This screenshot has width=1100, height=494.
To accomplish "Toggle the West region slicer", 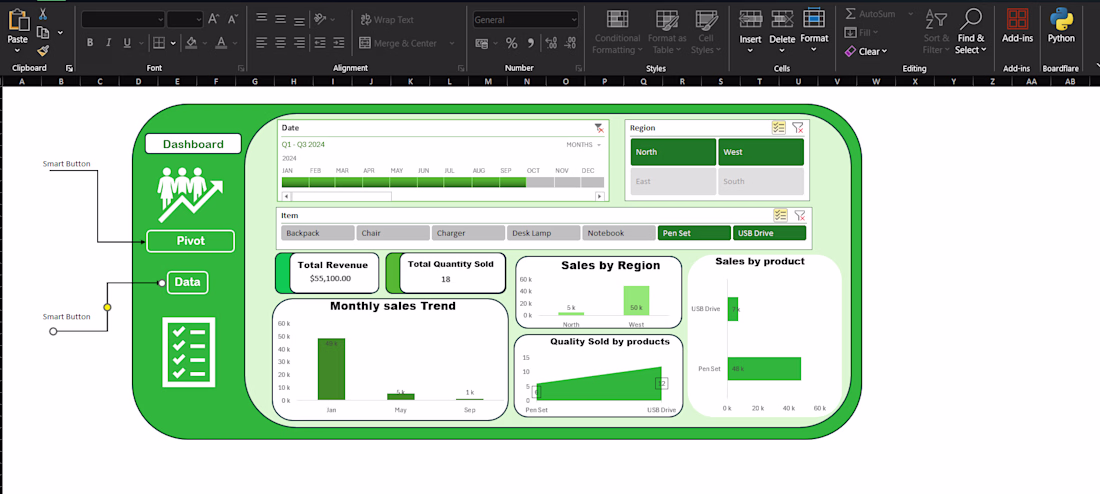I will tap(760, 152).
